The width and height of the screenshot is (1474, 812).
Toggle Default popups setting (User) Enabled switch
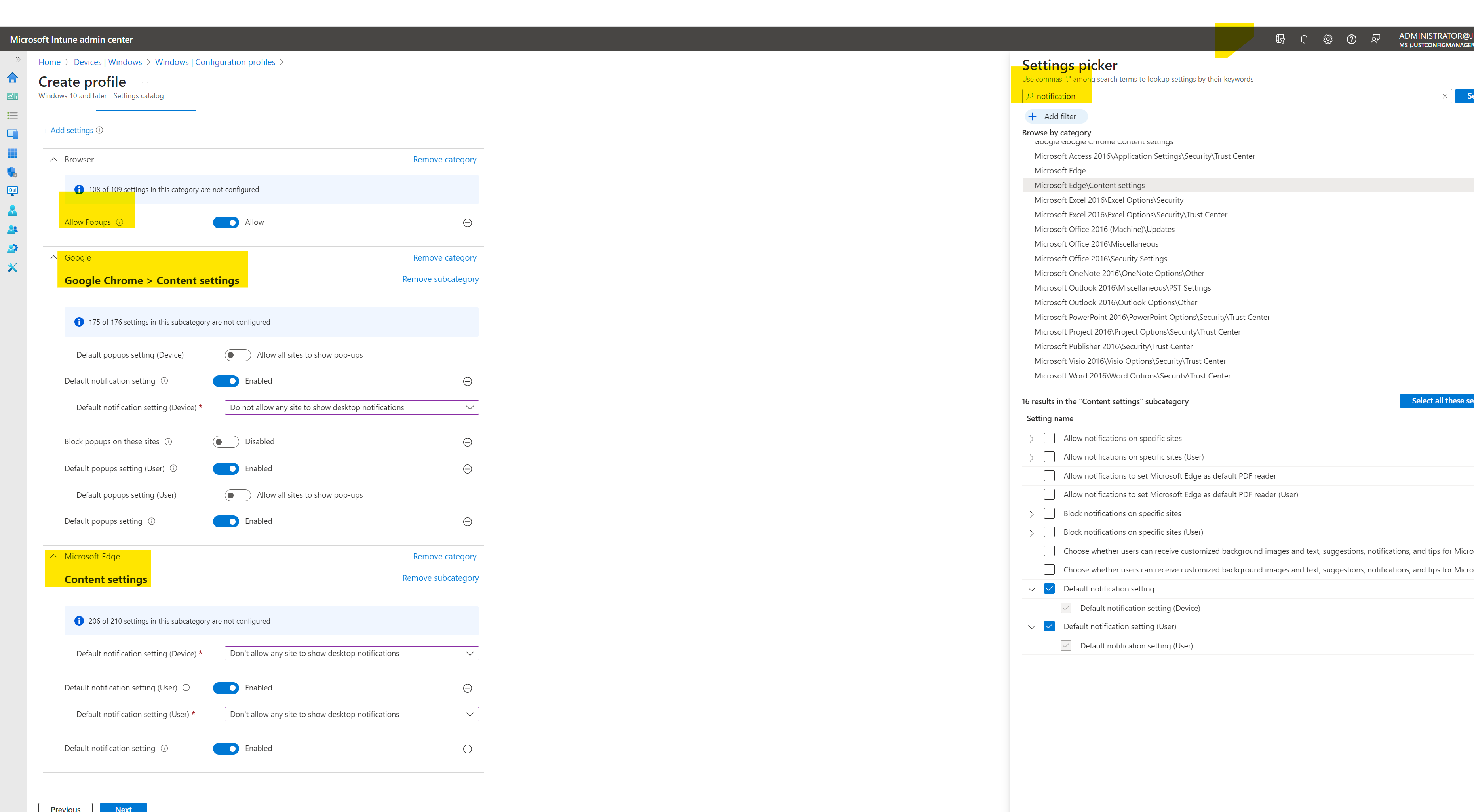[225, 468]
